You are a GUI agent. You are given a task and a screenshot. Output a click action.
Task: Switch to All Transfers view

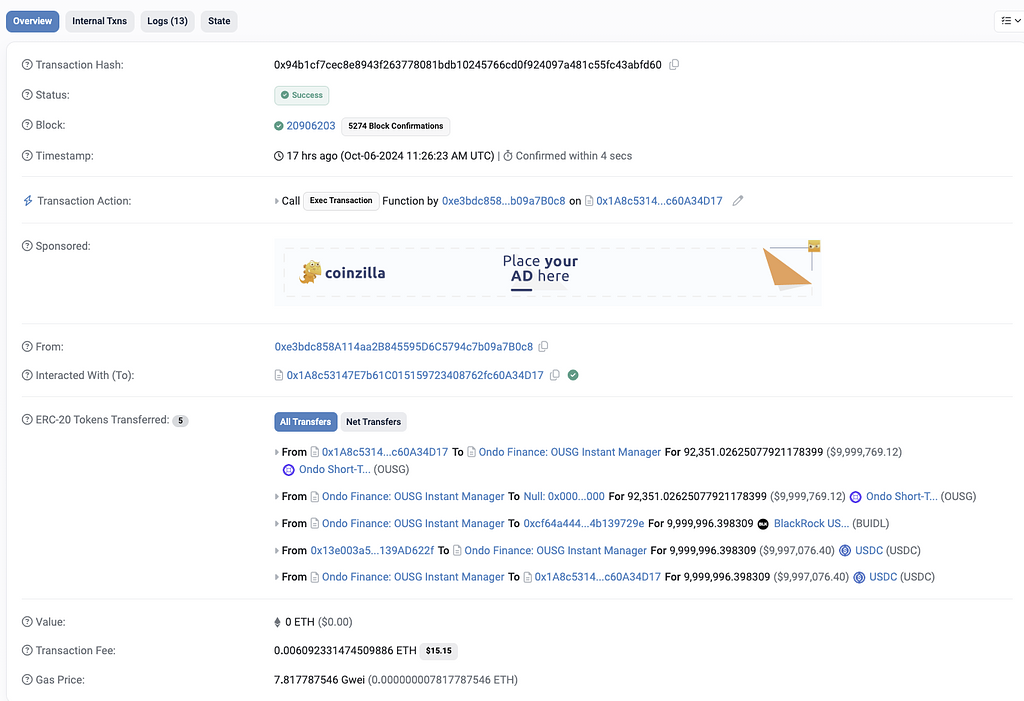(x=305, y=422)
